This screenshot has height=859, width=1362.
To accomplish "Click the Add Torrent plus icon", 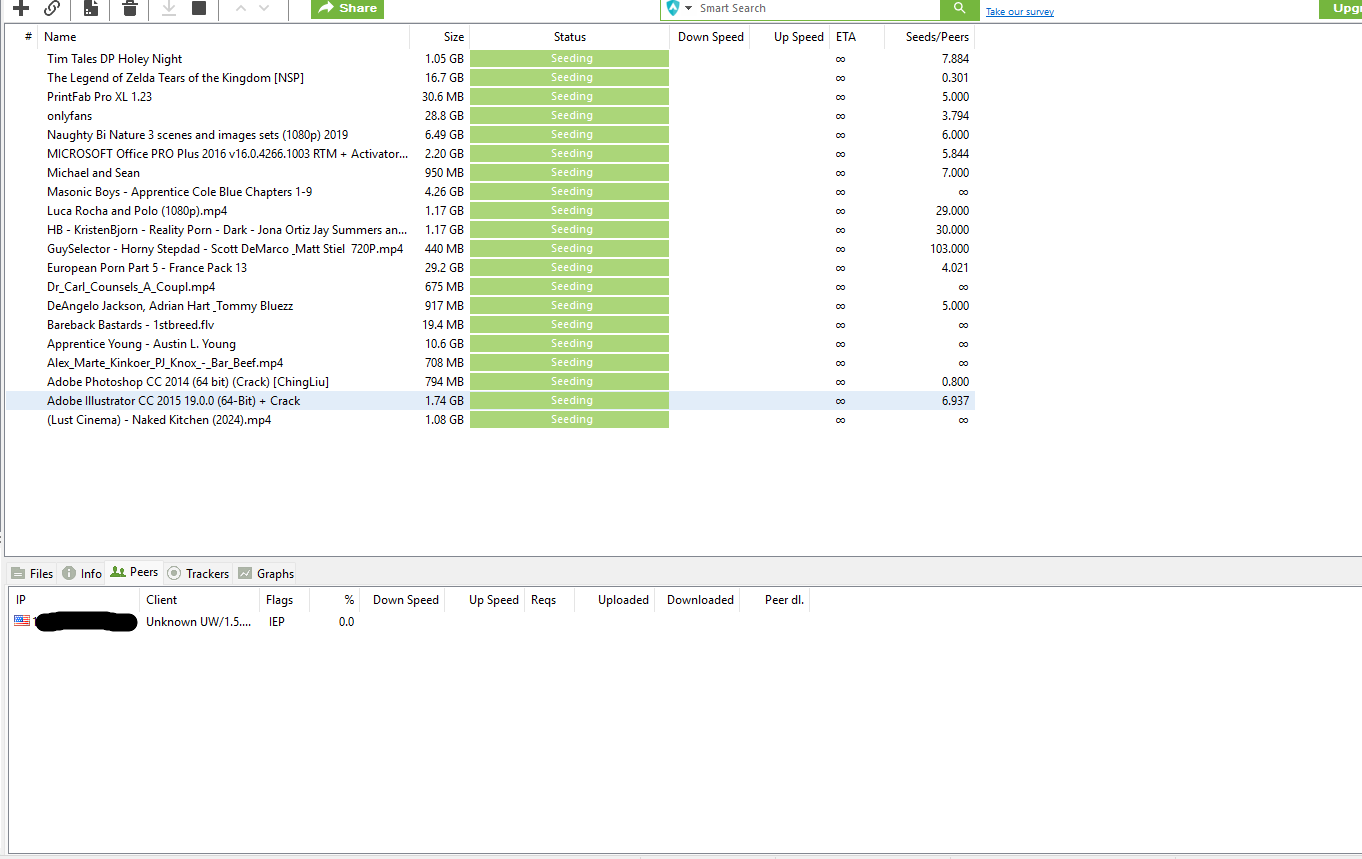I will coord(20,8).
